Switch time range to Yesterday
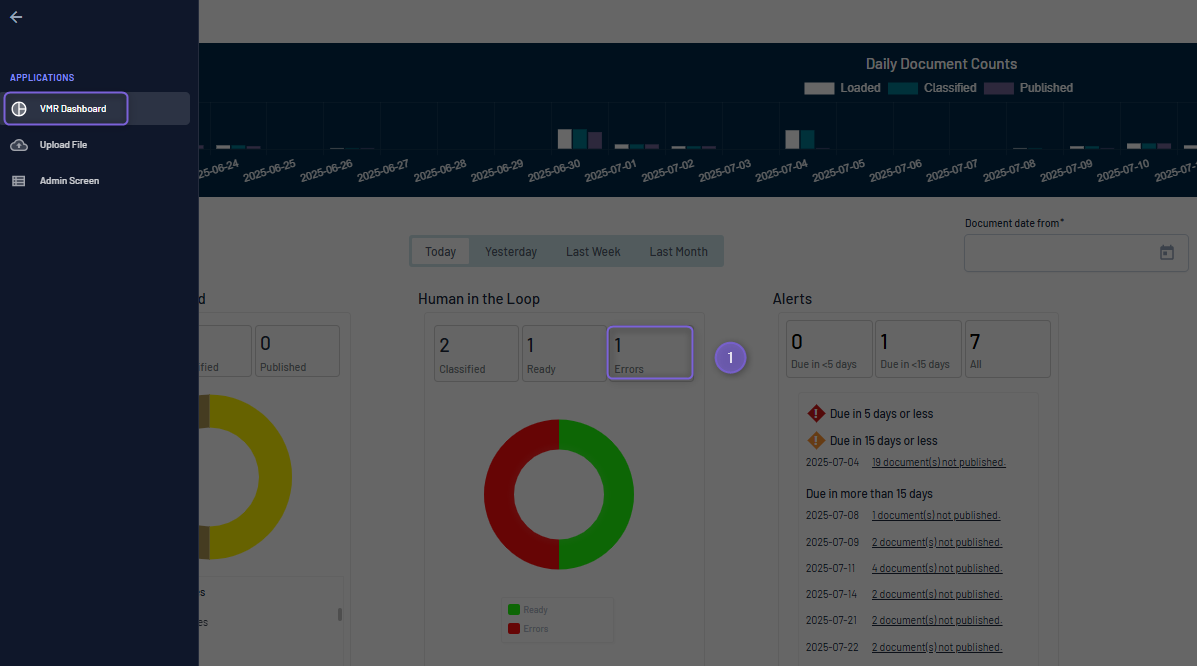Viewport: 1197px width, 666px height. [x=511, y=251]
